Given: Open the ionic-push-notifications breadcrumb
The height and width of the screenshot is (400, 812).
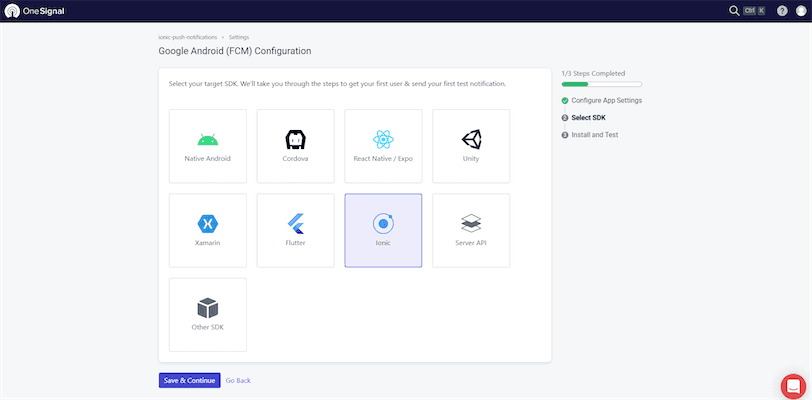Looking at the screenshot, I should [x=188, y=37].
